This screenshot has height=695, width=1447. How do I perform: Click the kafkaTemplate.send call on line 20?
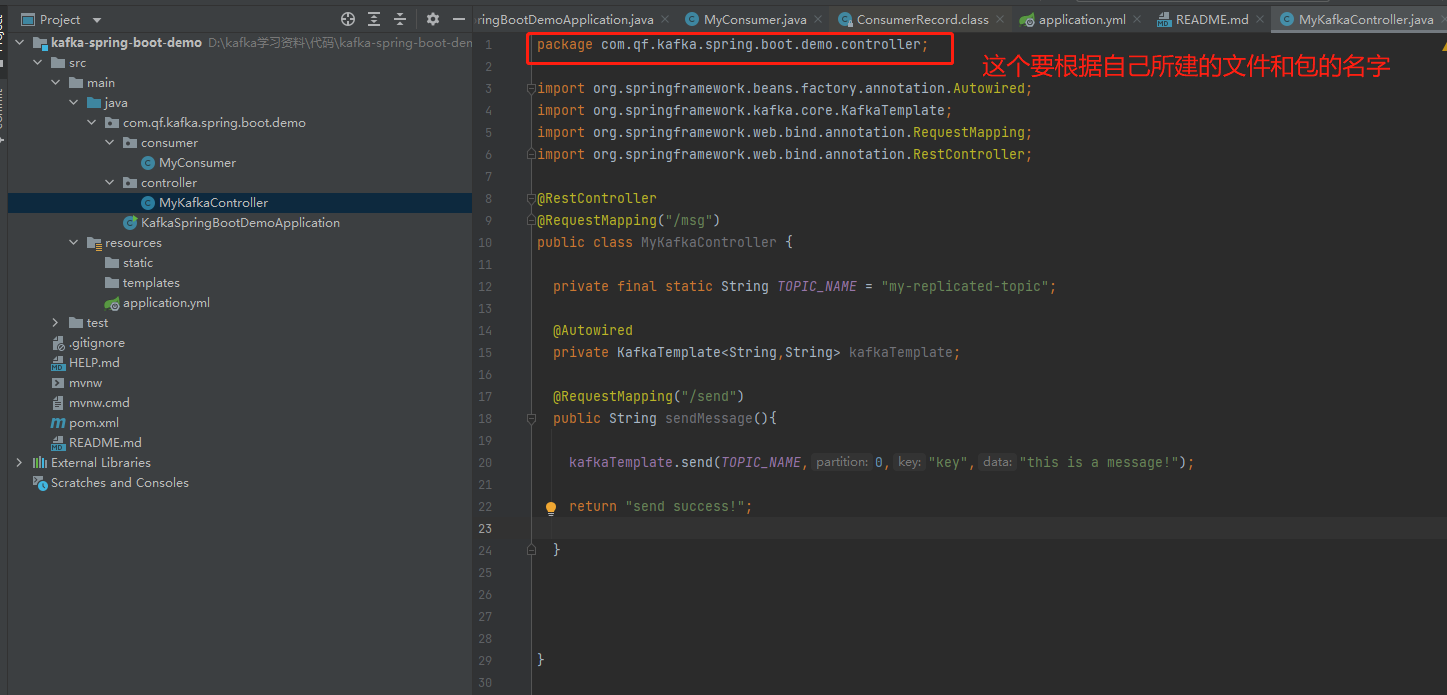click(641, 463)
